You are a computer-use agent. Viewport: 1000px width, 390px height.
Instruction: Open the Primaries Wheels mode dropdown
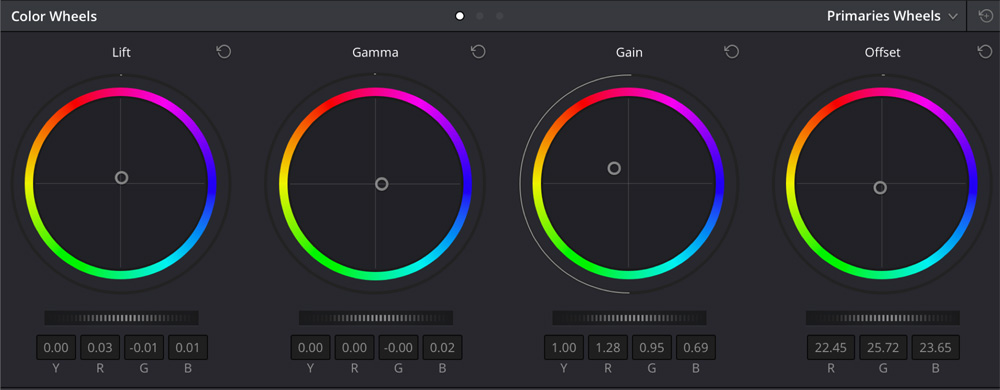(892, 16)
